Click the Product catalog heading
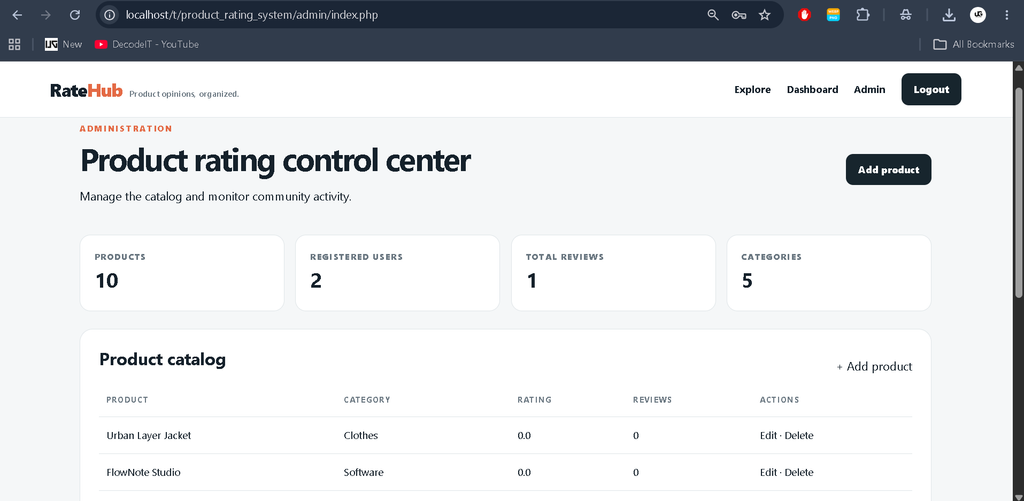 163,359
